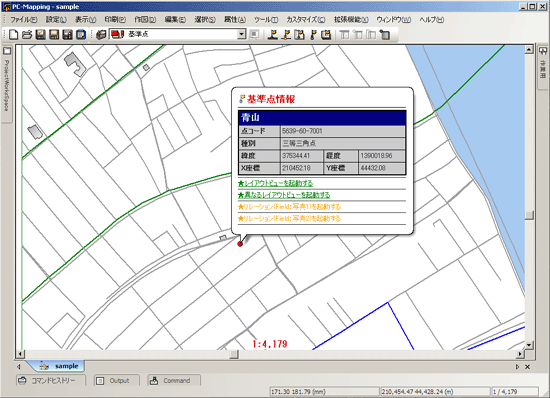
Task: Click the grayed table icon with arrow
Action: pos(358,34)
